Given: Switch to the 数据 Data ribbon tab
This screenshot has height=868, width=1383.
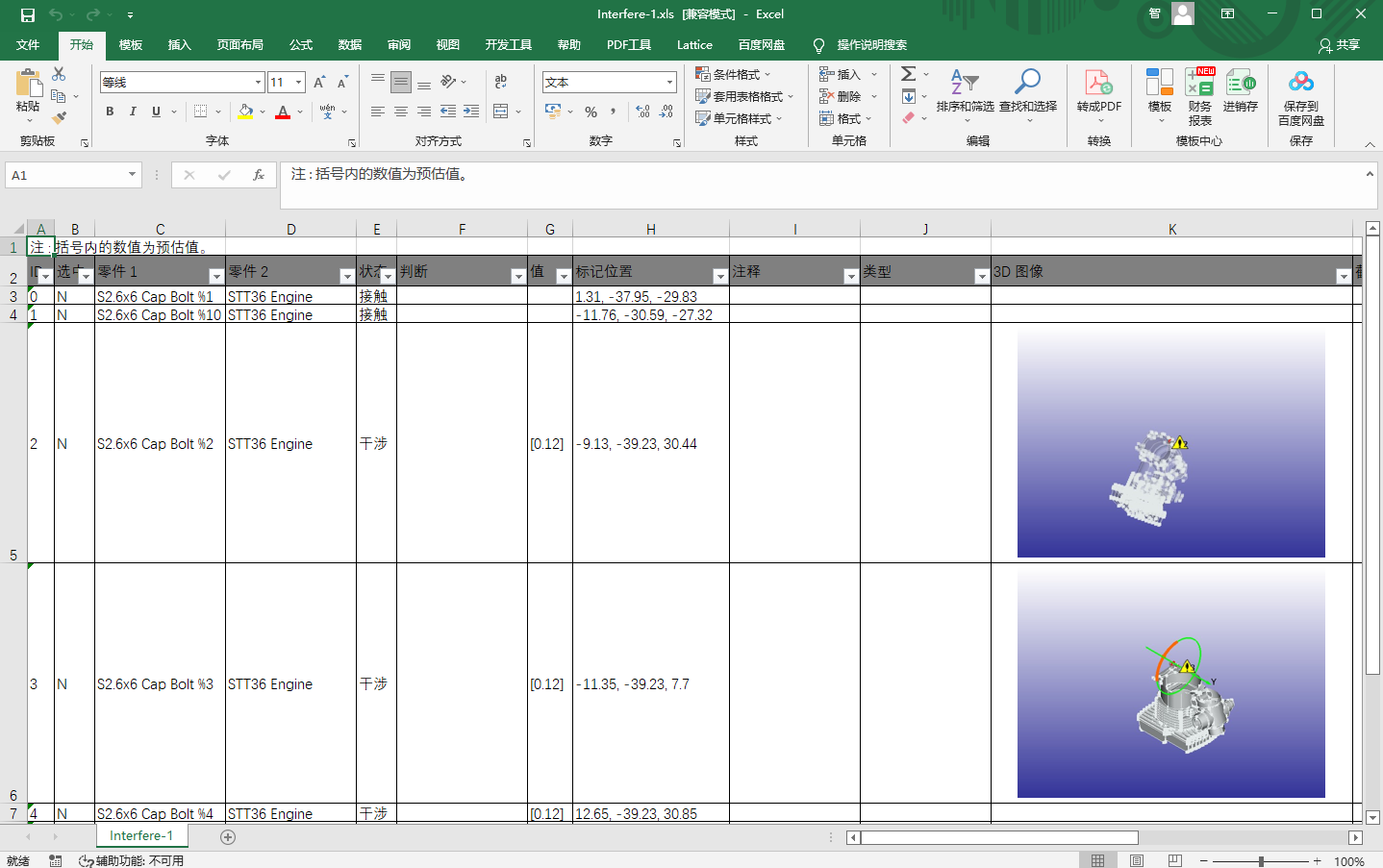Looking at the screenshot, I should [350, 45].
